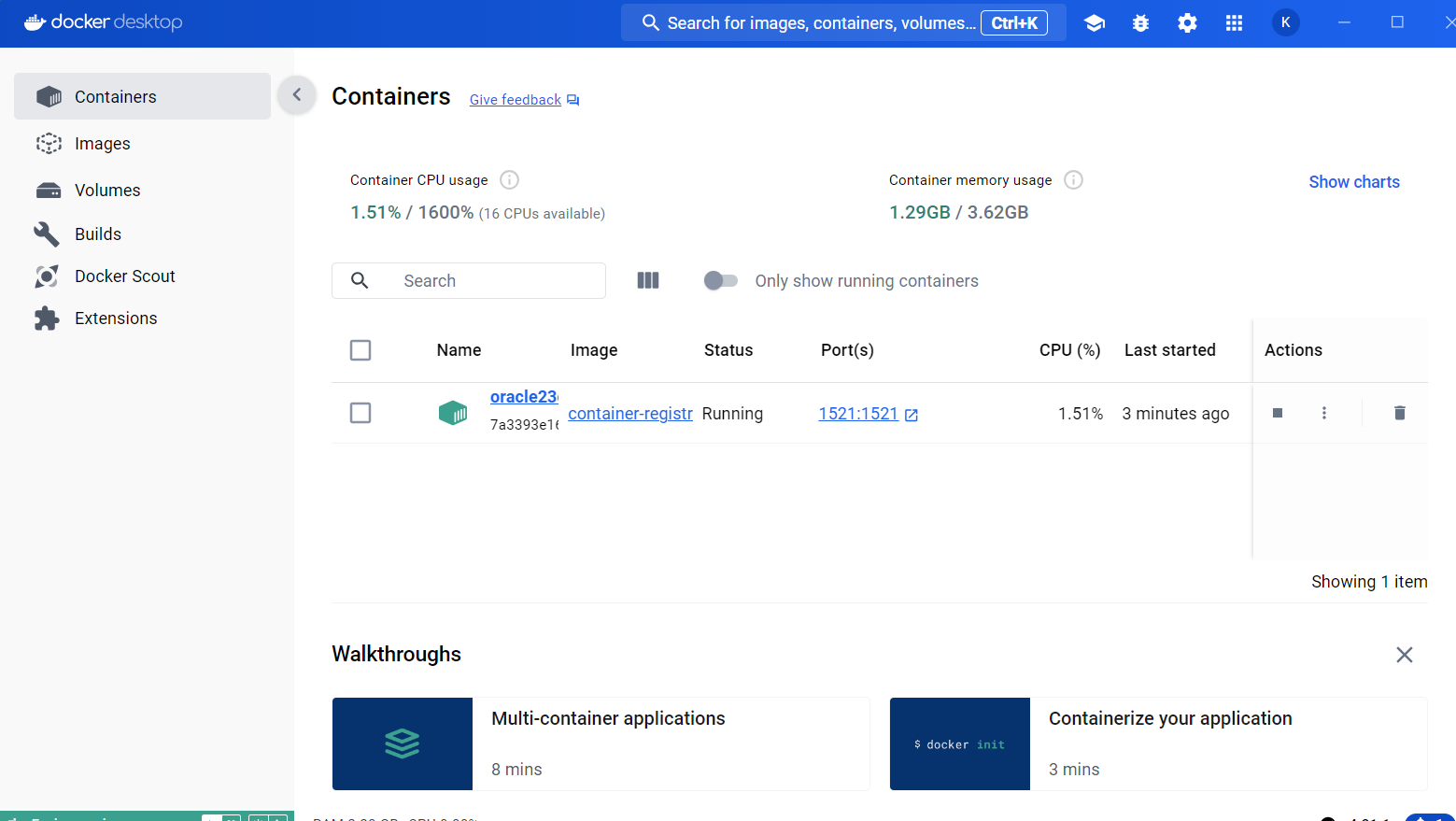Click the Running status text
The width and height of the screenshot is (1456, 821).
pyautogui.click(x=732, y=414)
